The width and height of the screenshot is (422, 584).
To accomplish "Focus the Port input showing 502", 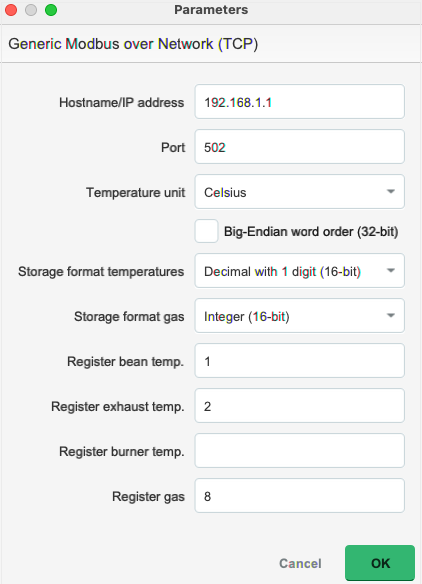I will (x=299, y=147).
